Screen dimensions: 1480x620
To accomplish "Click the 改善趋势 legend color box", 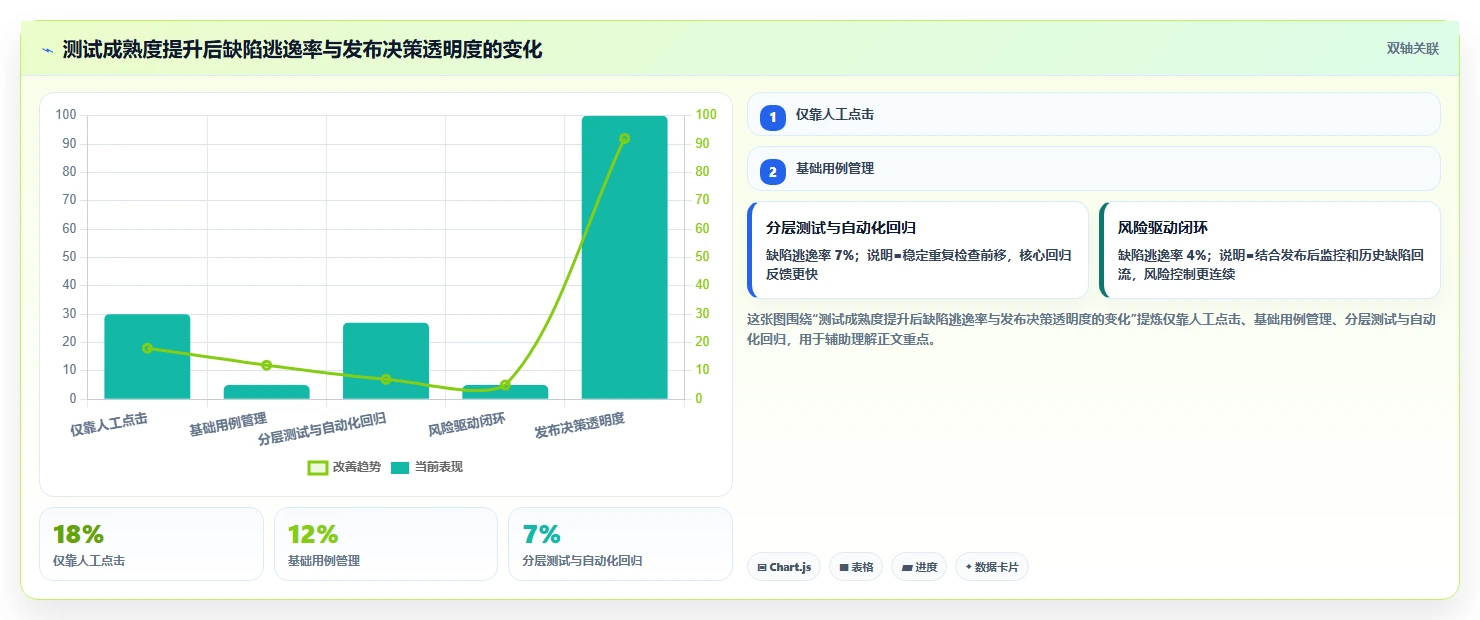I will pos(317,467).
